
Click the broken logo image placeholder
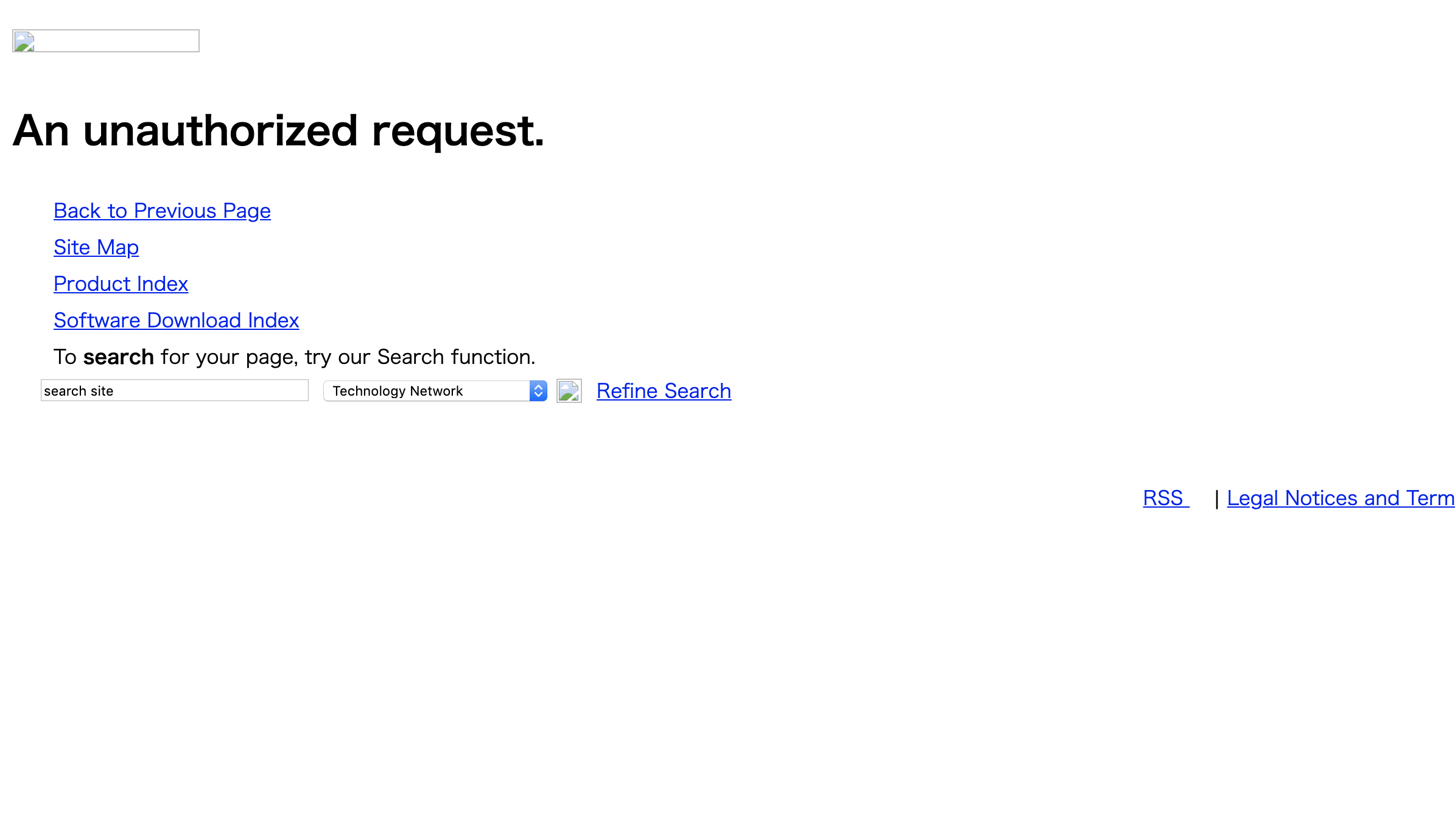(x=106, y=41)
